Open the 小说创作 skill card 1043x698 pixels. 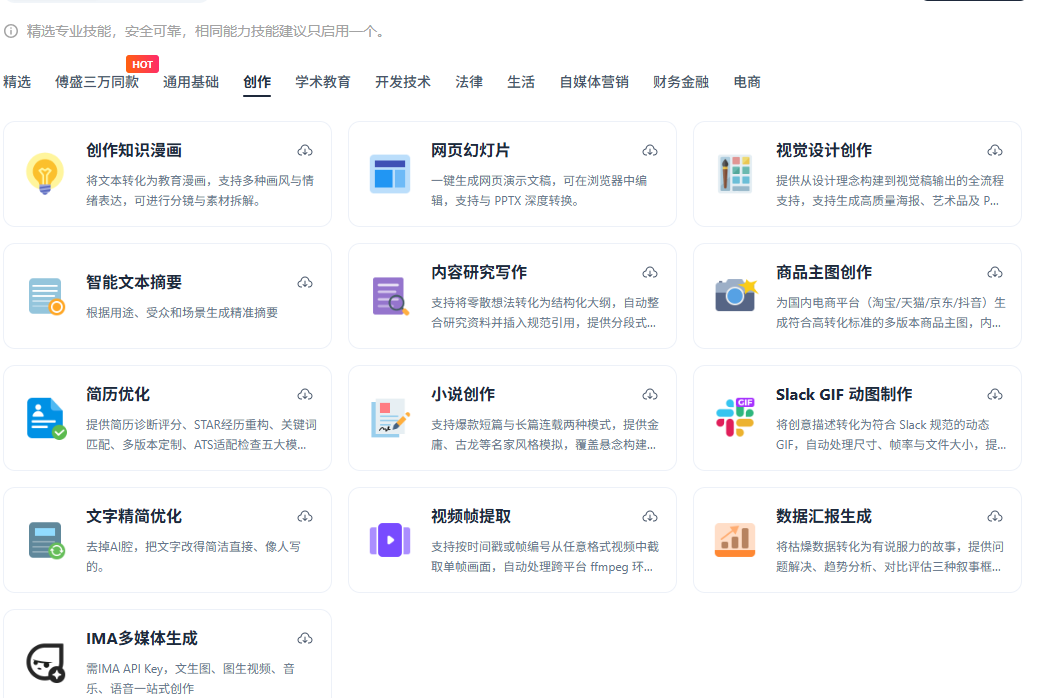coord(512,418)
